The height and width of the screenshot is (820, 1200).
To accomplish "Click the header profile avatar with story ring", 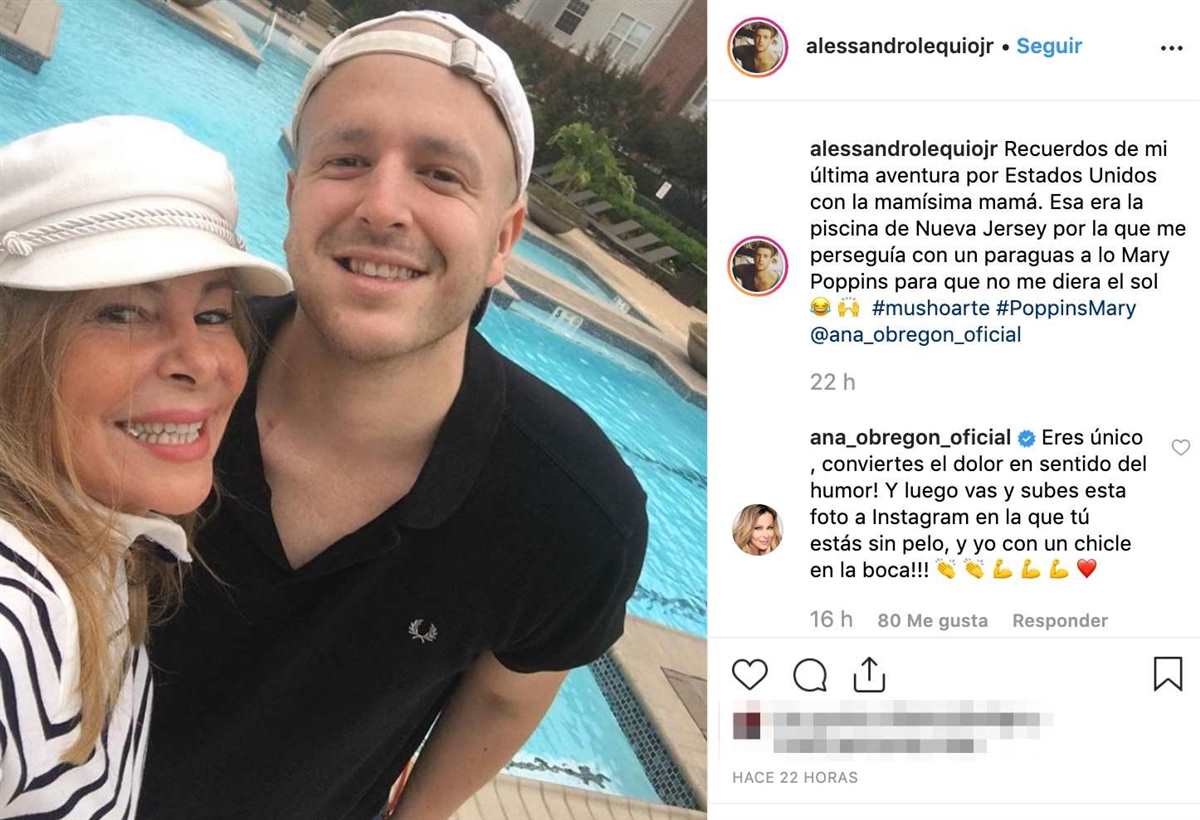I will (x=758, y=47).
